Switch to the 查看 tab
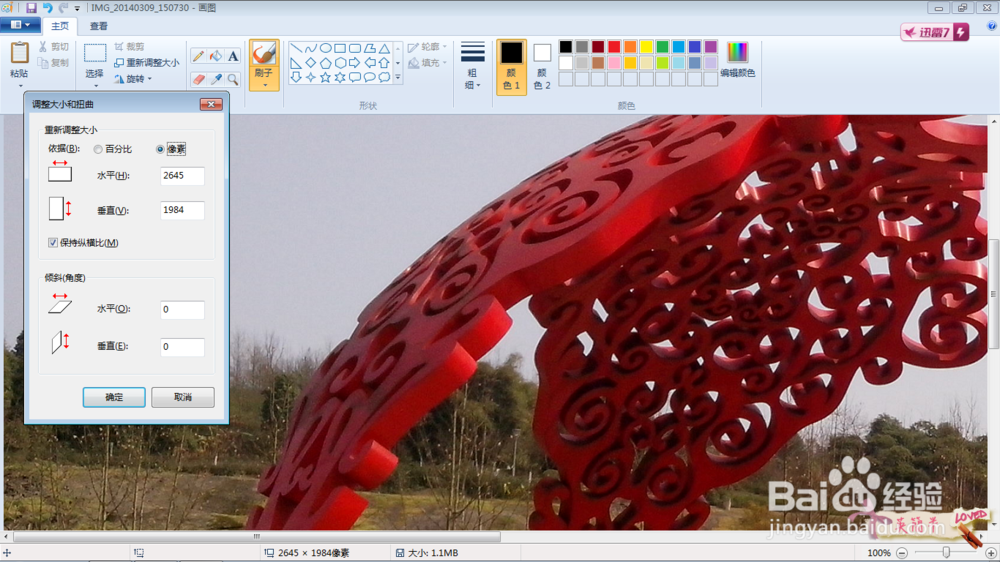 coord(98,26)
